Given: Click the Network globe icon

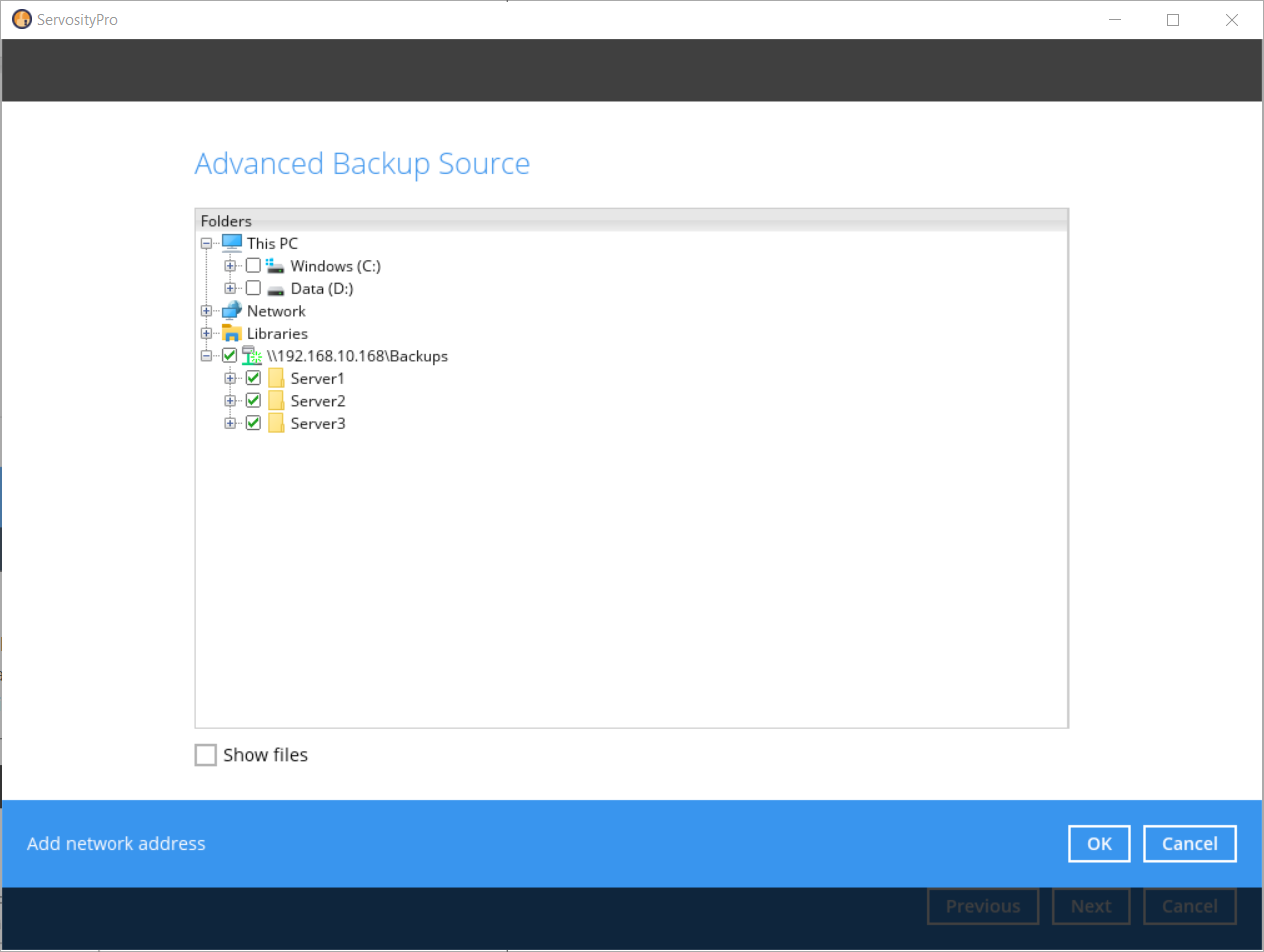Looking at the screenshot, I should (x=232, y=310).
